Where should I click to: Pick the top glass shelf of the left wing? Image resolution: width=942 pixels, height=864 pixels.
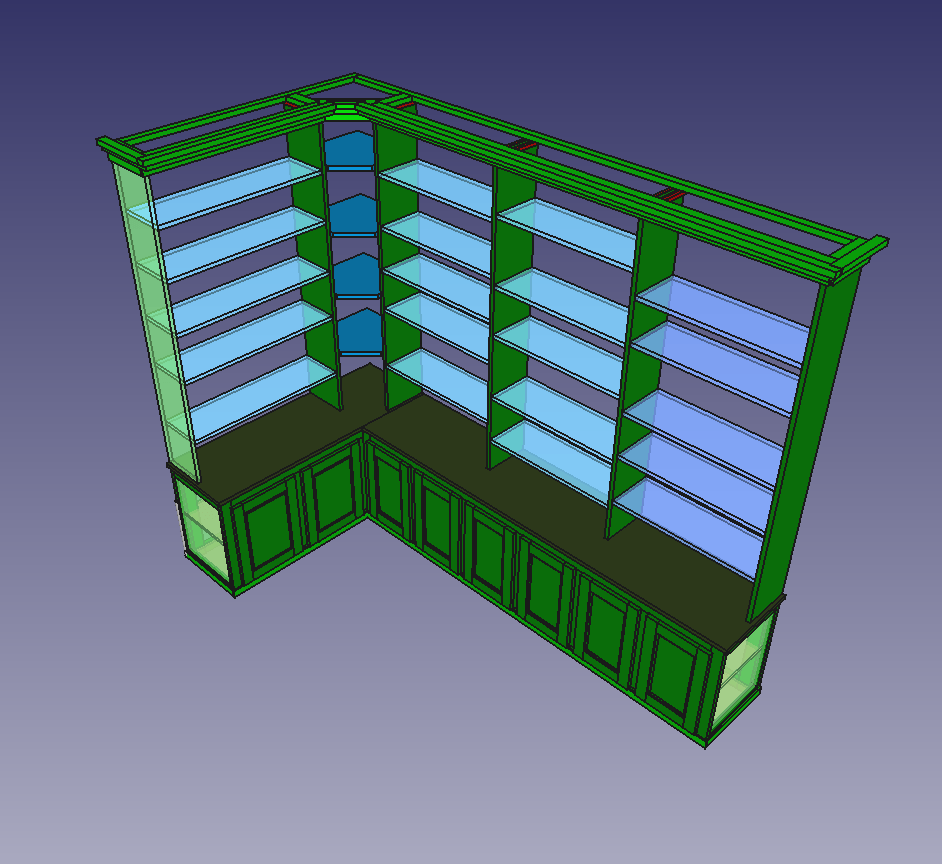click(x=225, y=192)
